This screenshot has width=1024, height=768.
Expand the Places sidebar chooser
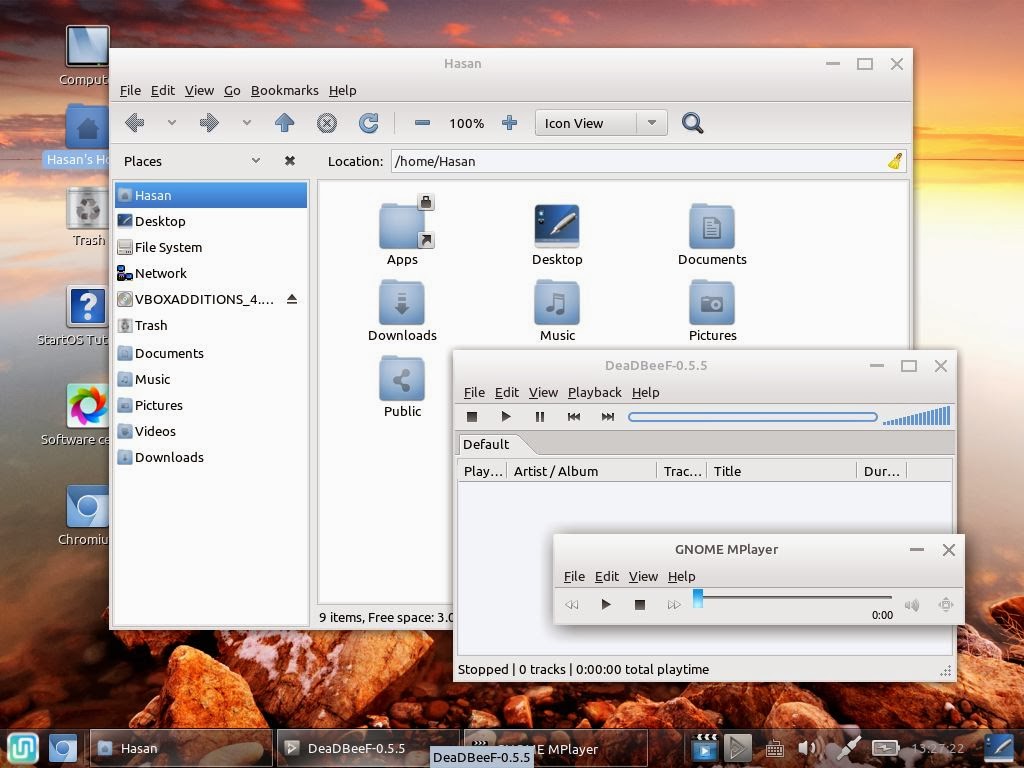pos(256,161)
